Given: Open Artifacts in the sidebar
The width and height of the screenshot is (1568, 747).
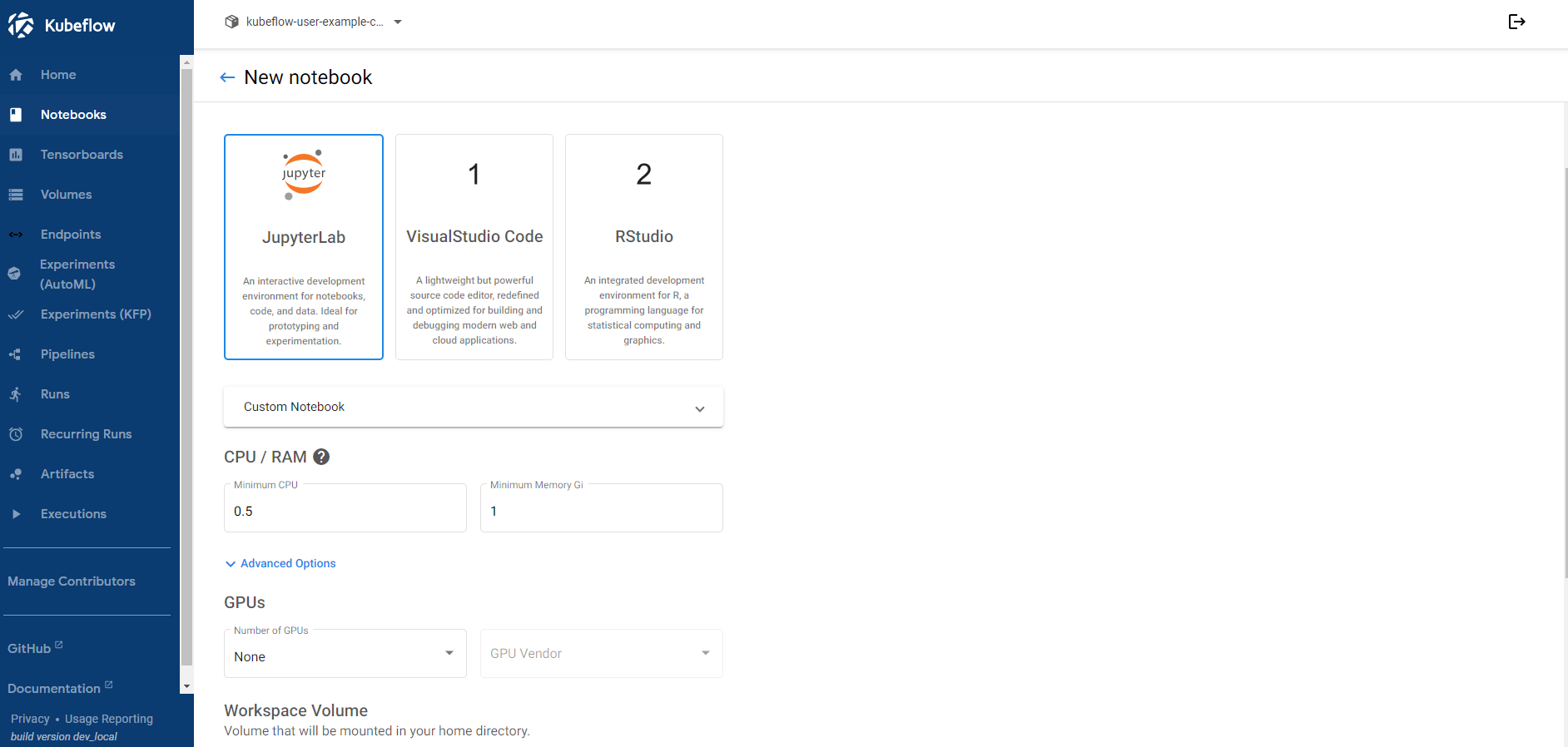Looking at the screenshot, I should (x=90, y=474).
